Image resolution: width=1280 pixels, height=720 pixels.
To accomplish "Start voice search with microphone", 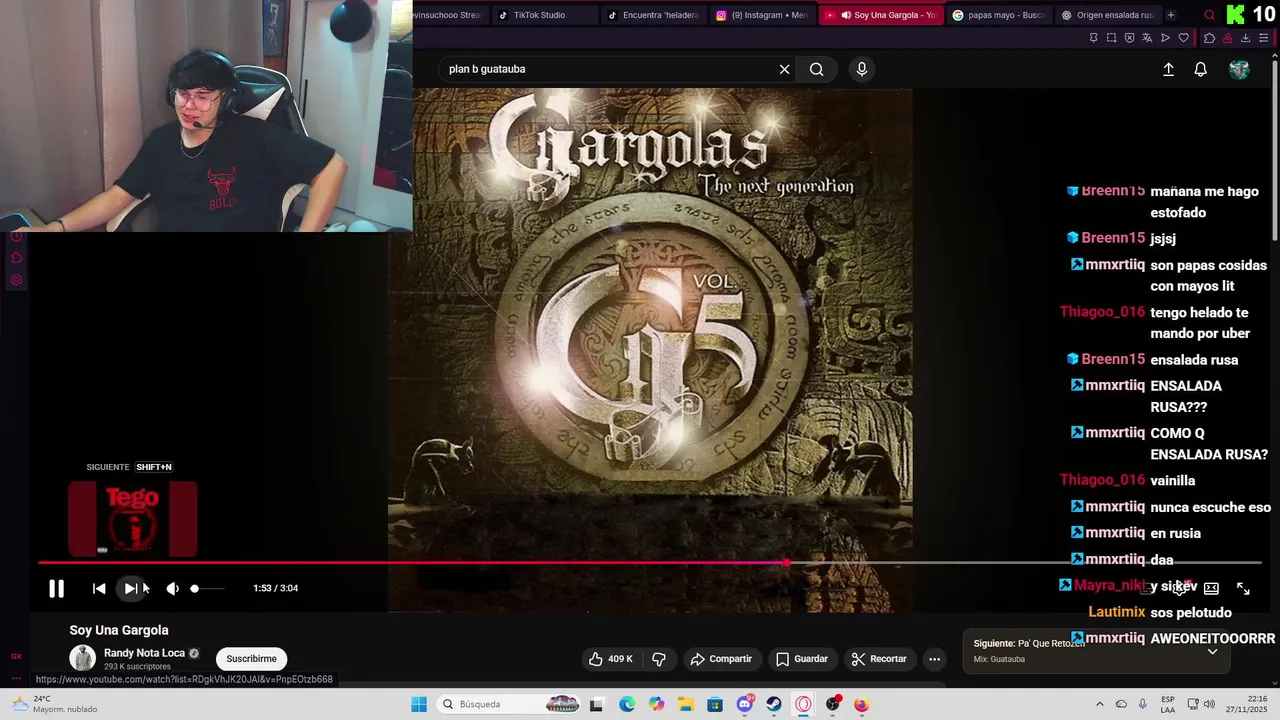I will (862, 69).
